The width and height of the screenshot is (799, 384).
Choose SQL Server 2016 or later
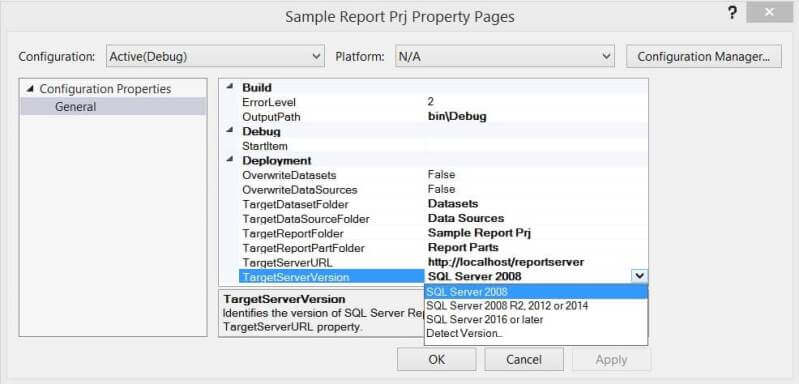536,320
